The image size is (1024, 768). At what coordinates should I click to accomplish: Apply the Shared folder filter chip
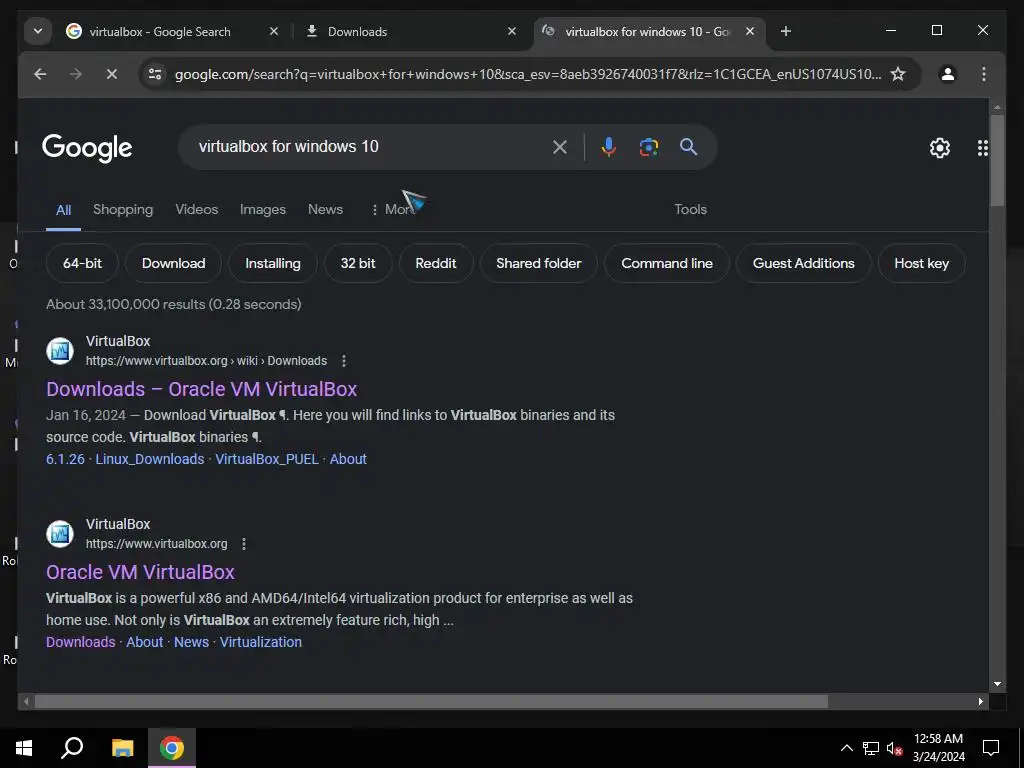click(x=538, y=263)
